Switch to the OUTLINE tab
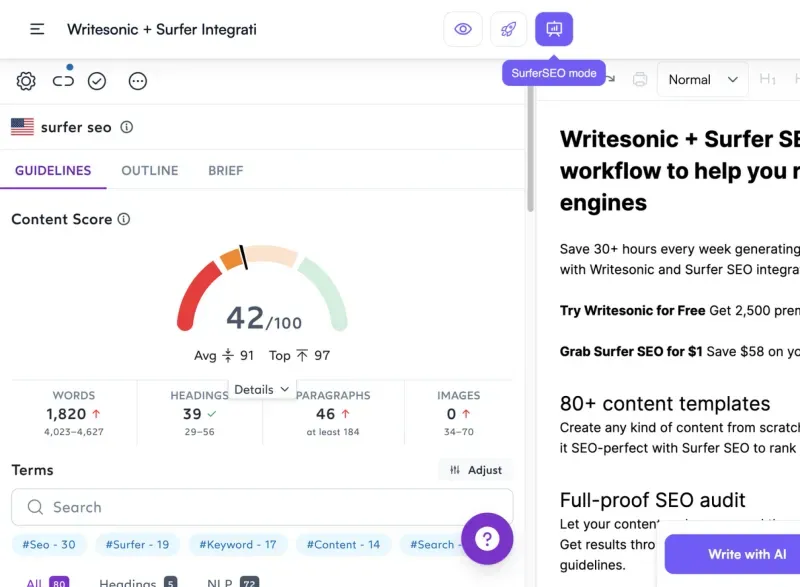 [149, 170]
